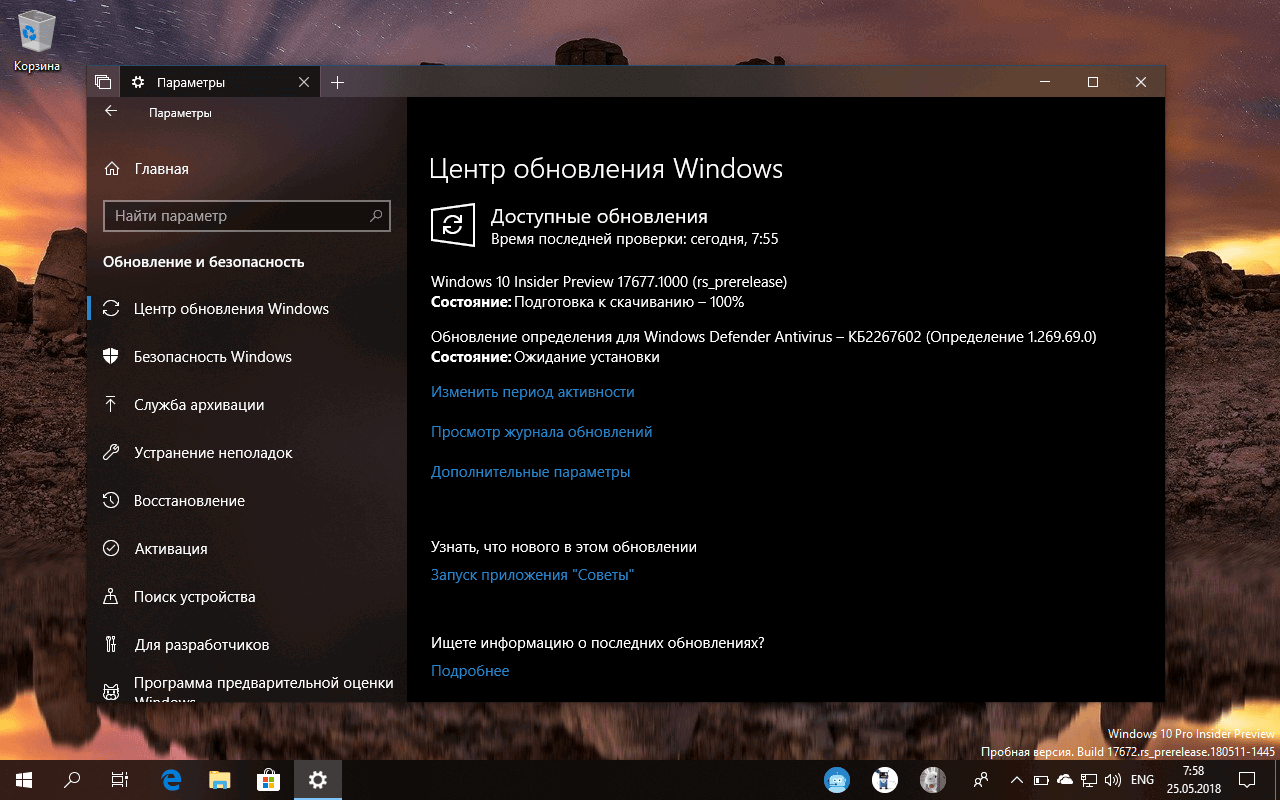Image resolution: width=1280 pixels, height=800 pixels.
Task: Click the magnifier icon in the settings search box
Action: click(x=376, y=215)
